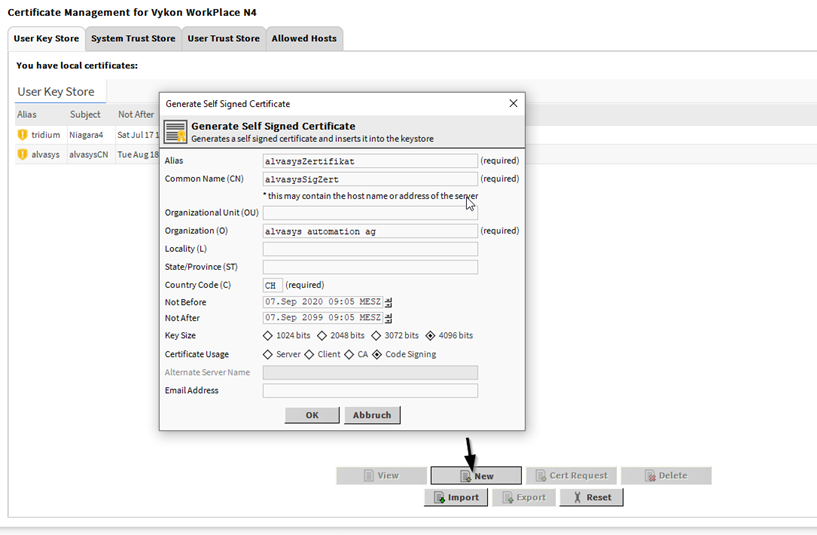Click the Alias input field

(x=370, y=161)
